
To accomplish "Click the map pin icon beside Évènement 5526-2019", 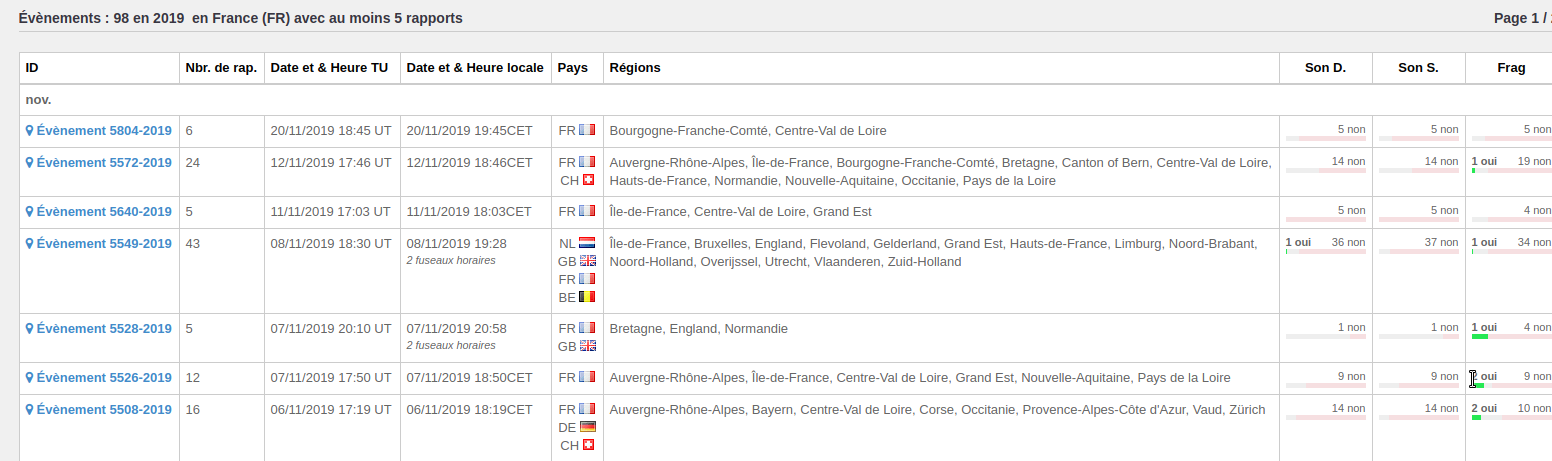I will (30, 378).
